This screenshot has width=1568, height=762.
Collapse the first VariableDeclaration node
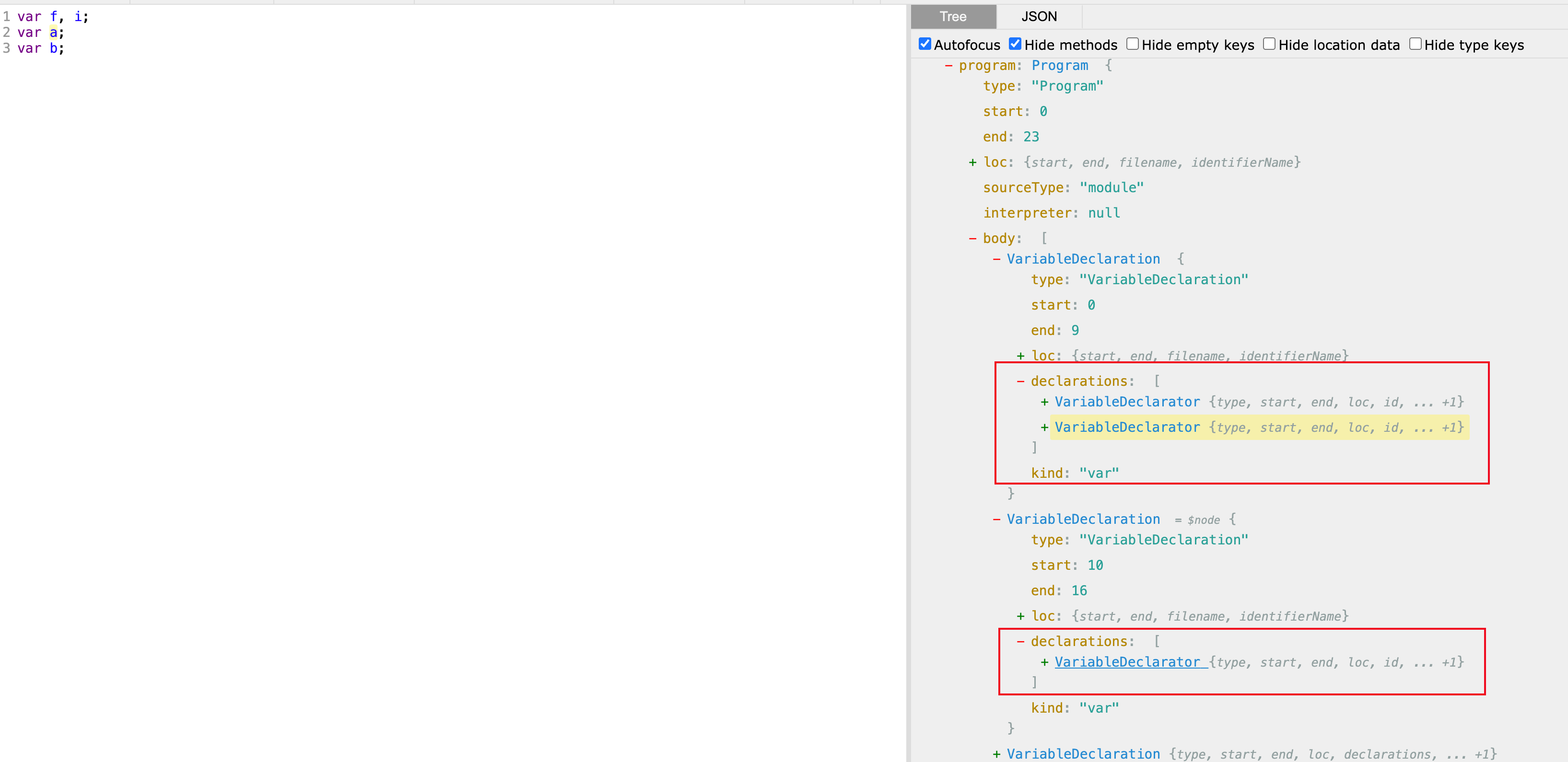(x=996, y=259)
